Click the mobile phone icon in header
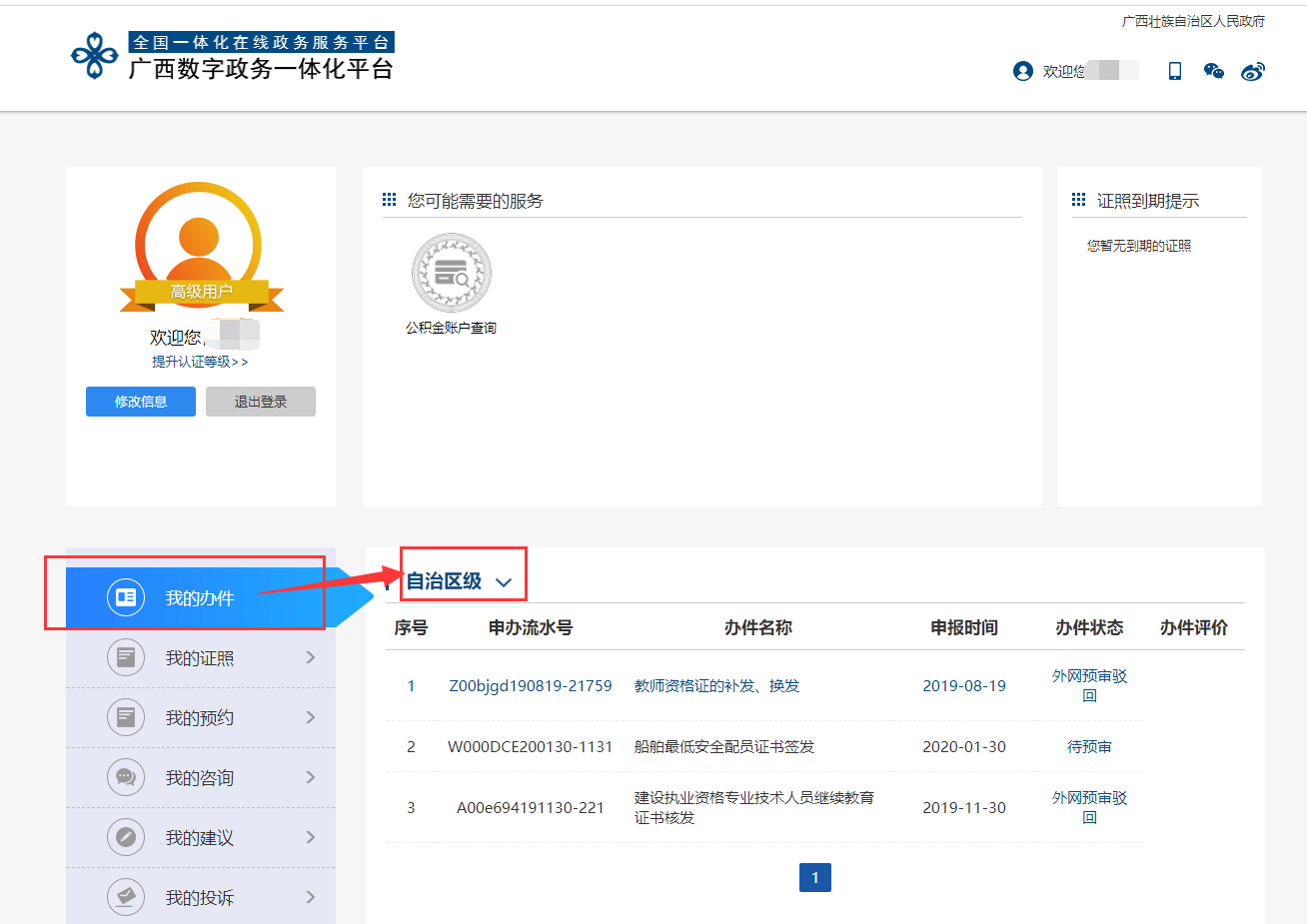The image size is (1307, 924). coord(1175,71)
